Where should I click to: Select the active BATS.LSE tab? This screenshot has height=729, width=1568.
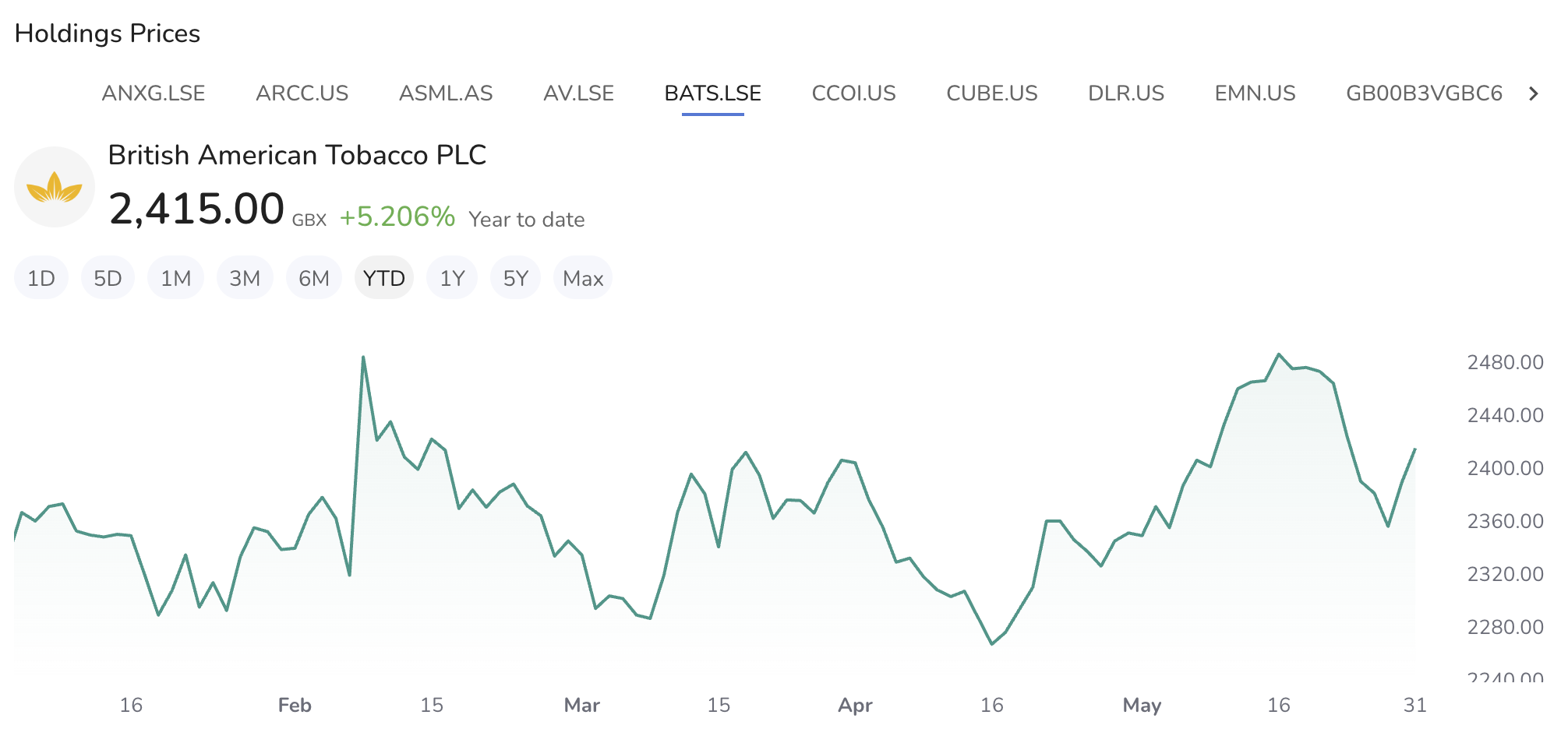[x=713, y=93]
